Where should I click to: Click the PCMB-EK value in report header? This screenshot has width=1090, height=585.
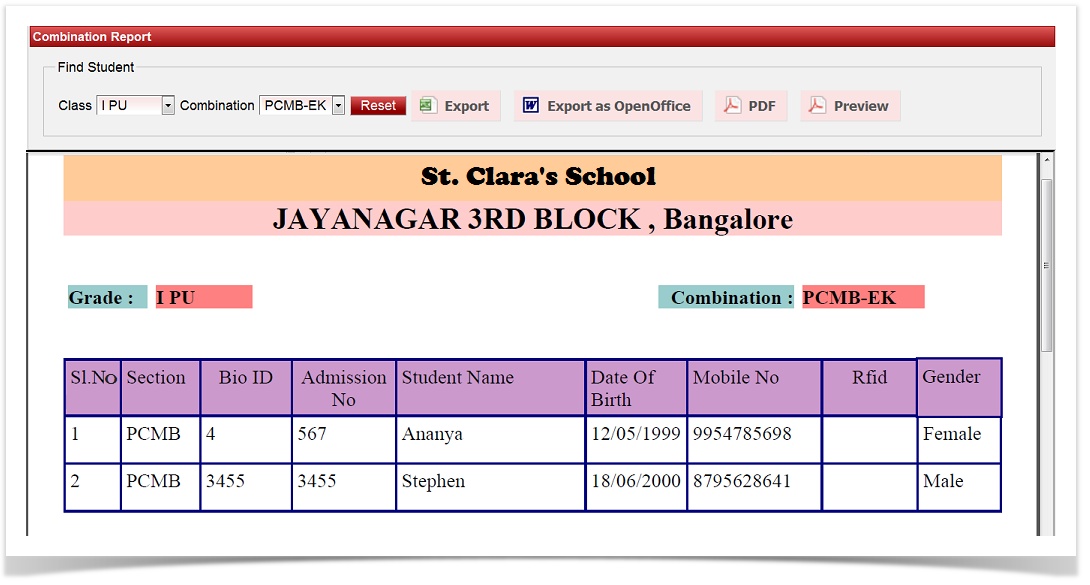coord(862,298)
